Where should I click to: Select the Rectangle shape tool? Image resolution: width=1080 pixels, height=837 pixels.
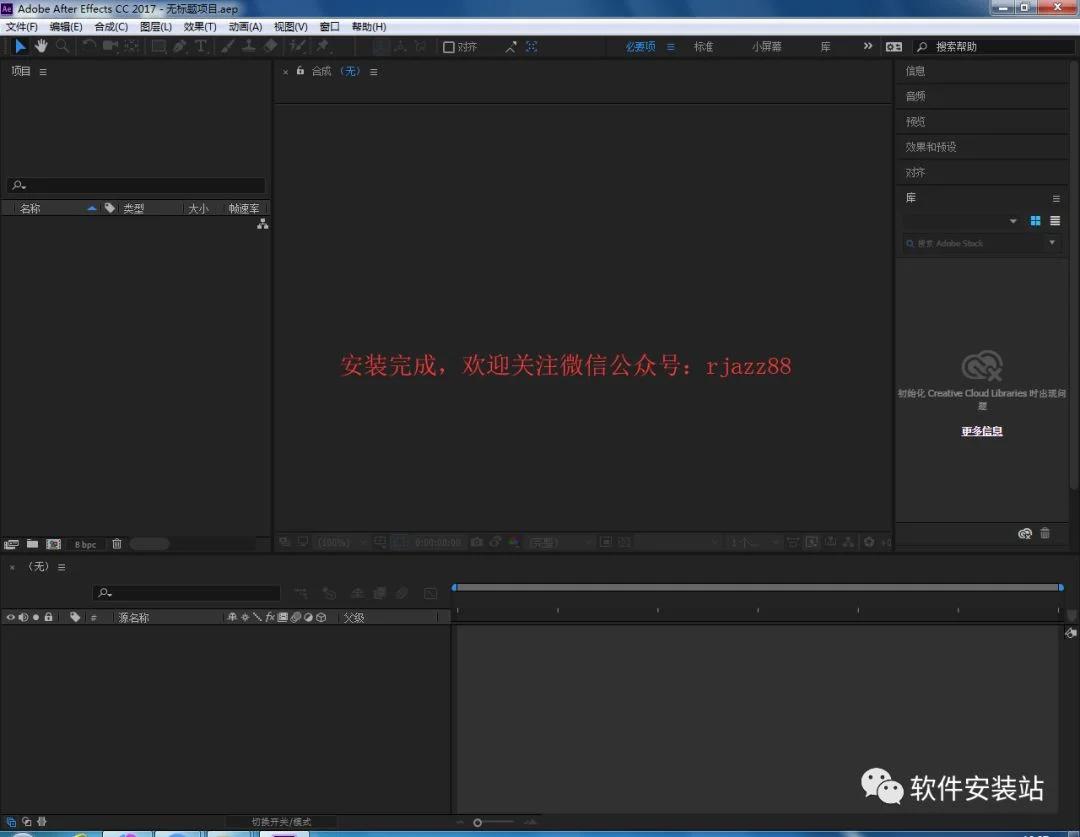pyautogui.click(x=158, y=46)
